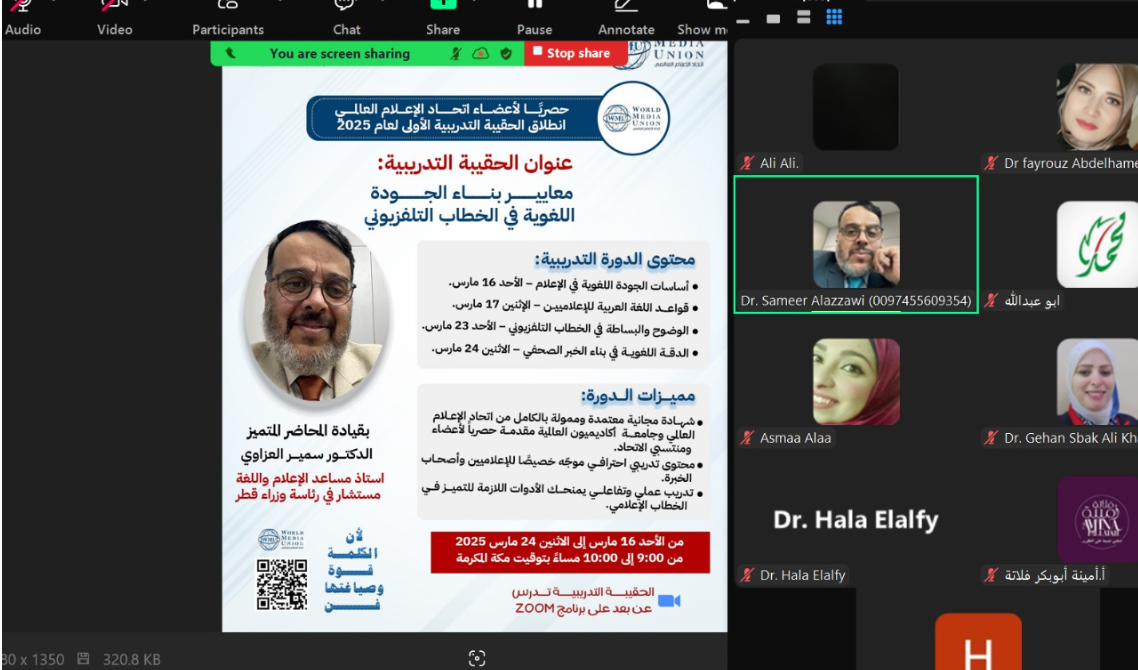Switch to Speaker View layout
1138x670 pixels.
tap(802, 16)
